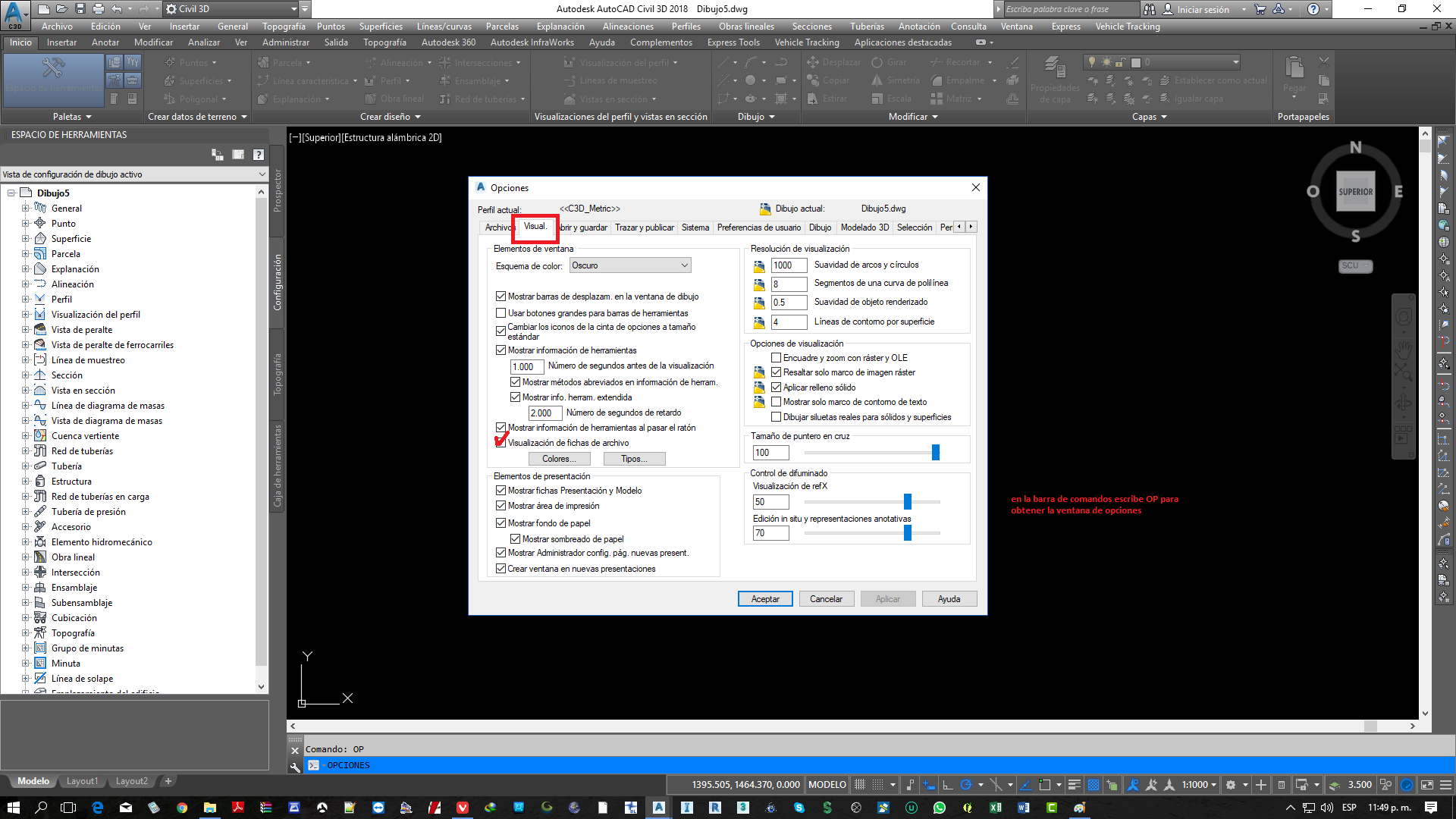Screen dimensions: 1456x819
Task: Expand the Tubería tree node
Action: tap(25, 466)
